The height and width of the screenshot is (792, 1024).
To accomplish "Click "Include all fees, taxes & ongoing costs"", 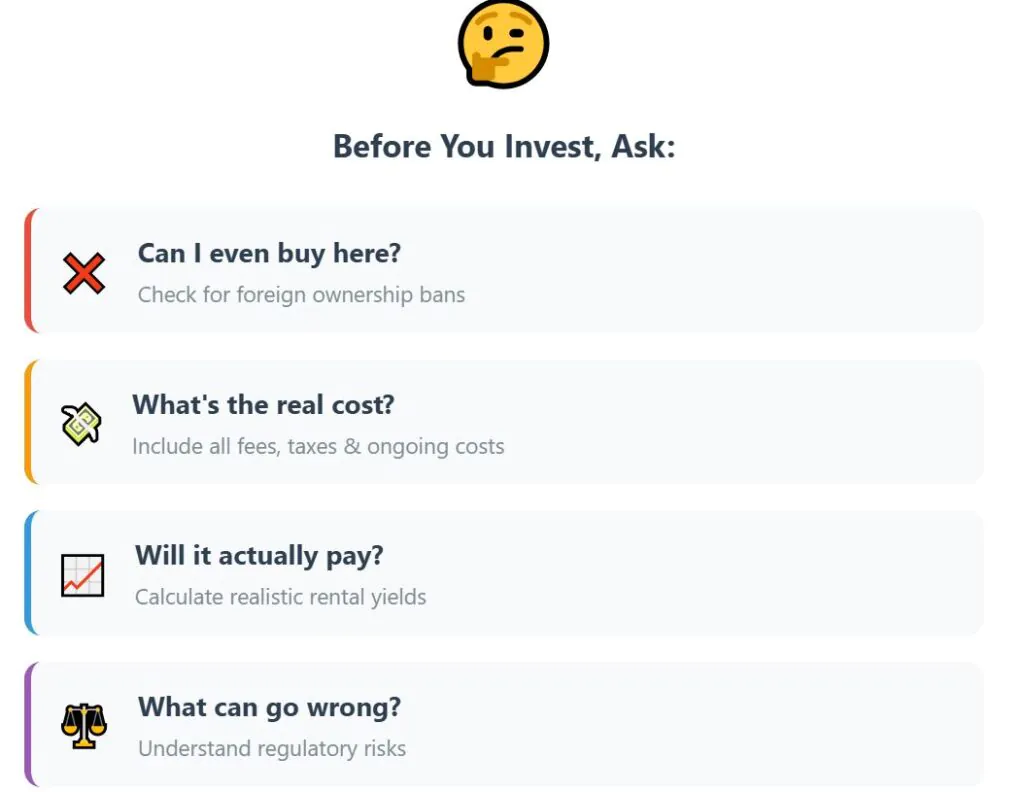I will (x=318, y=446).
